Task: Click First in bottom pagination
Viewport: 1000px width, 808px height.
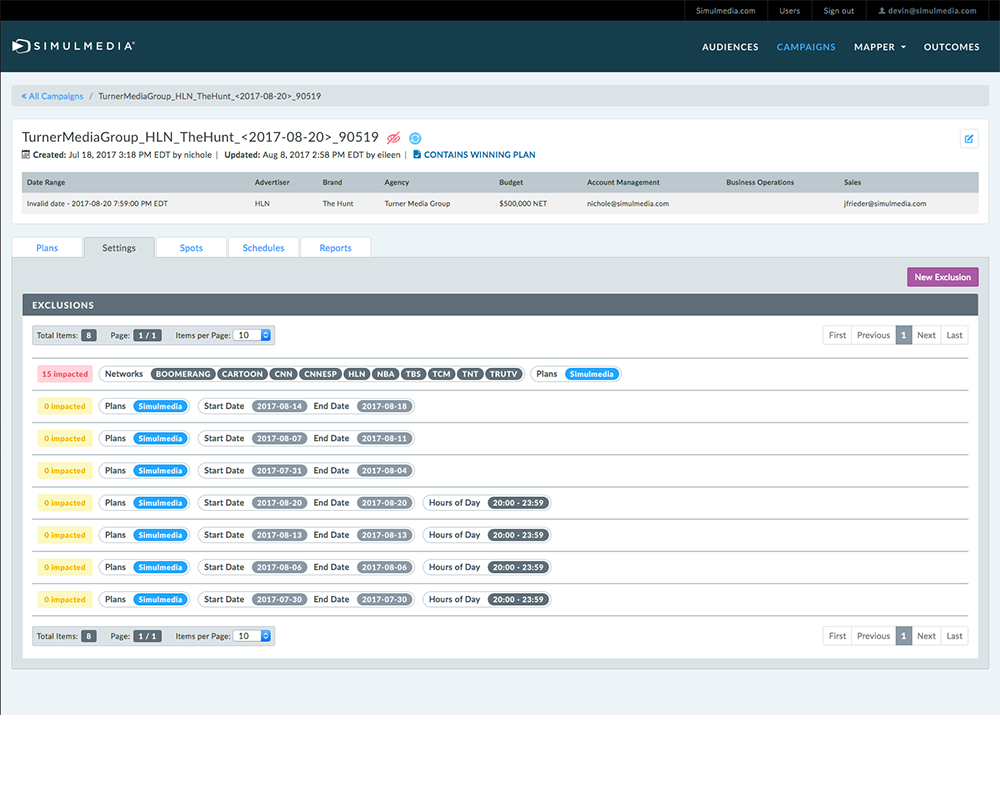Action: pos(837,636)
